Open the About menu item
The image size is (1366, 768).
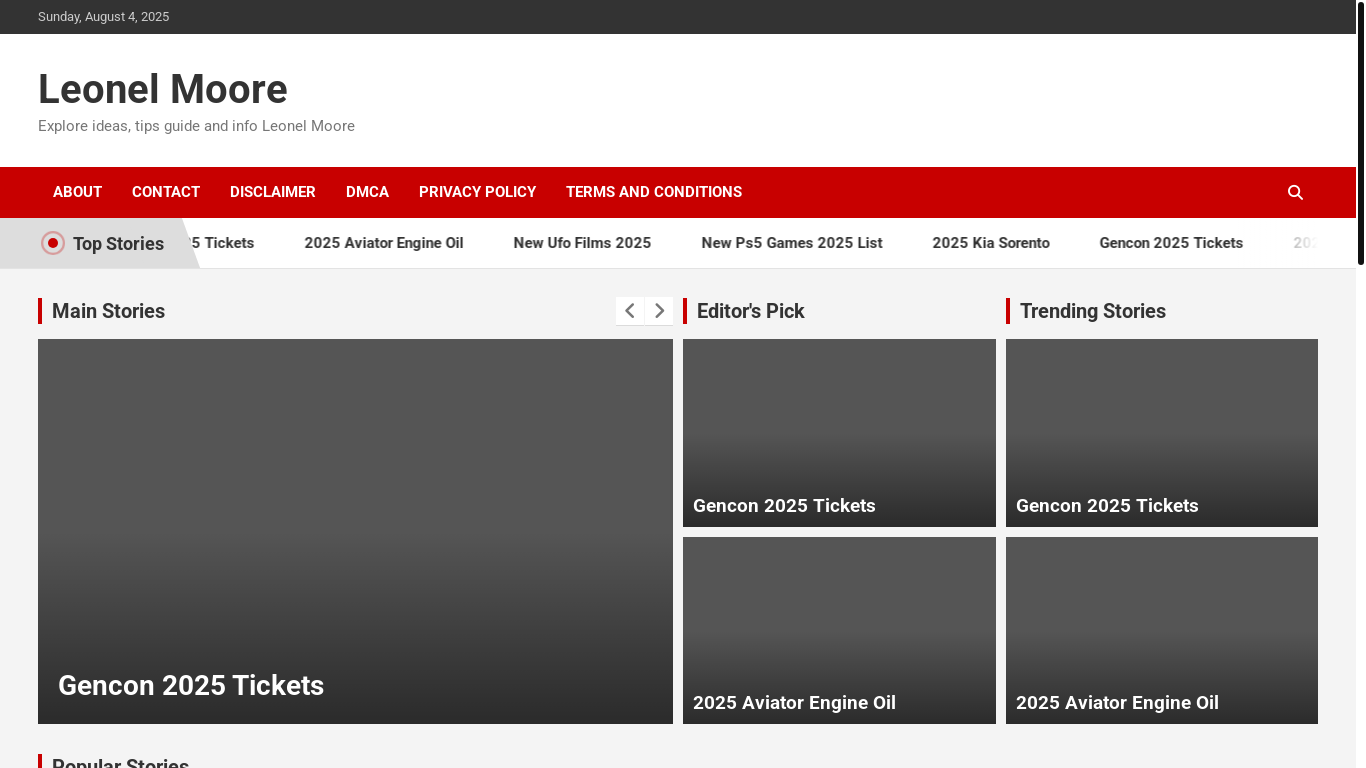[x=77, y=192]
